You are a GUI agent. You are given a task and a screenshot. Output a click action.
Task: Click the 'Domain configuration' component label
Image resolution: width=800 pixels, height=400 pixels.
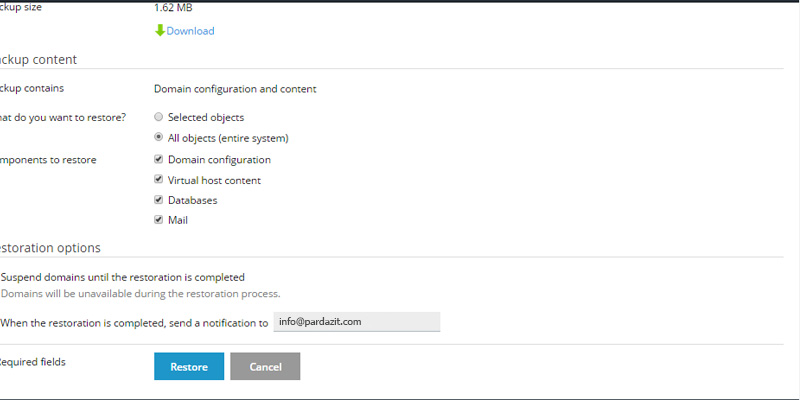(219, 159)
